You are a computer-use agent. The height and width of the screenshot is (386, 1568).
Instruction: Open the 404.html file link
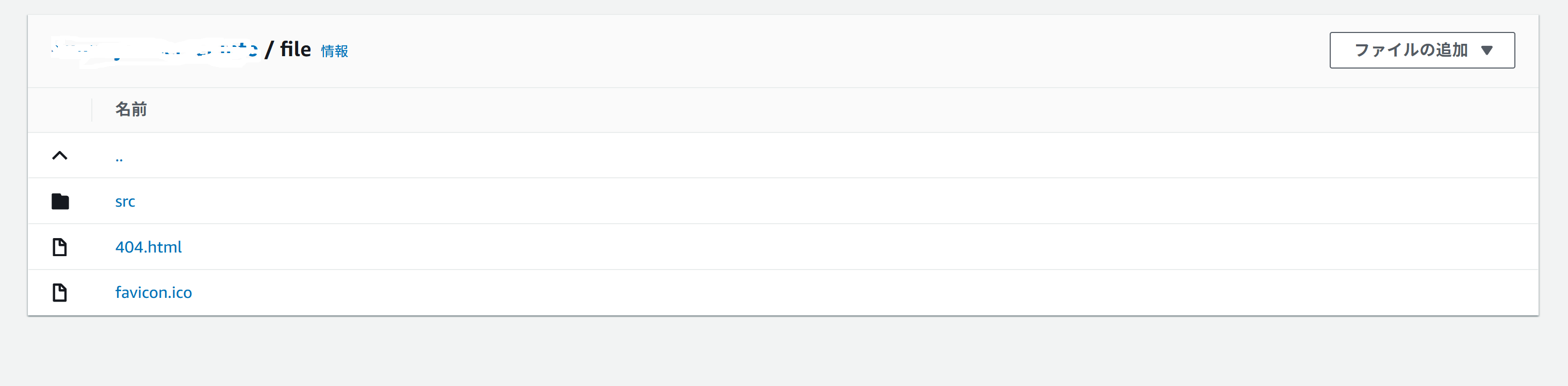[149, 247]
